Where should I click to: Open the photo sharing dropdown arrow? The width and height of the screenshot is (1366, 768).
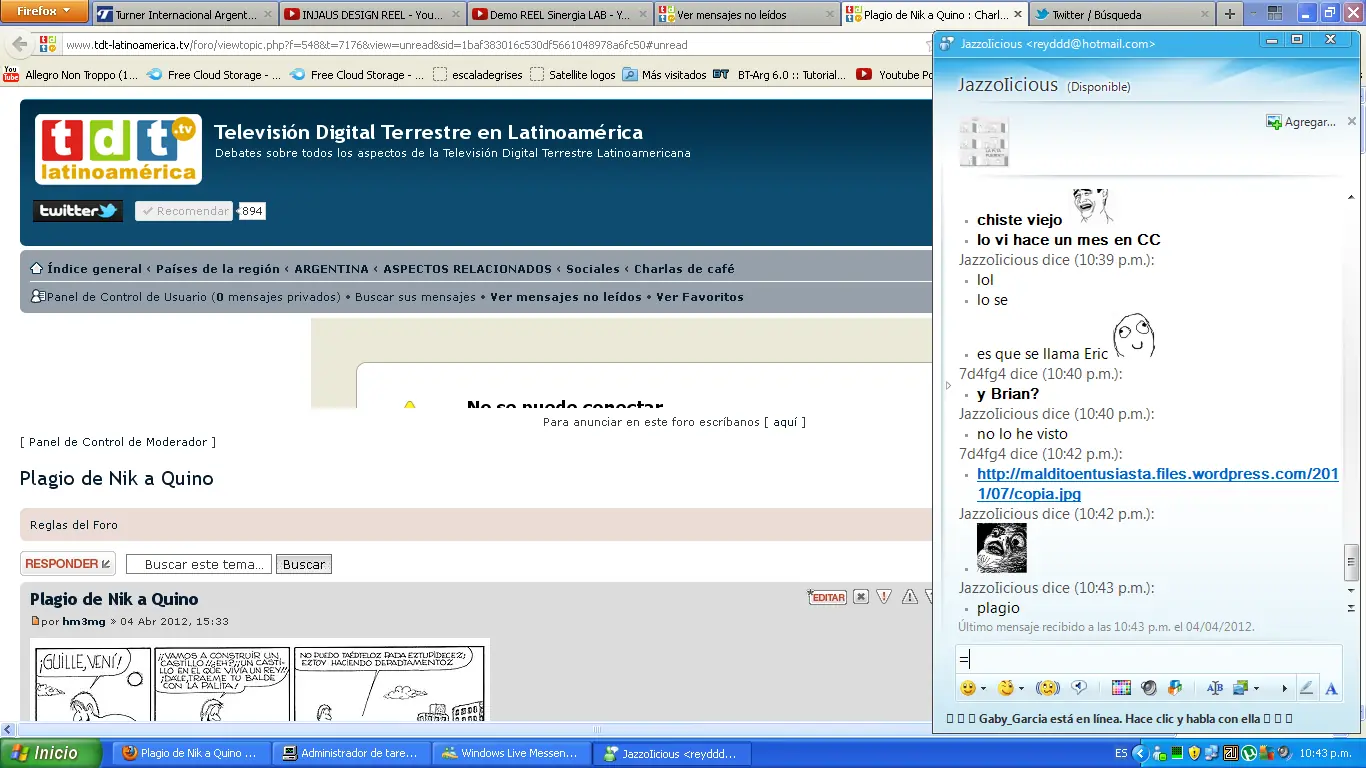pyautogui.click(x=1257, y=689)
